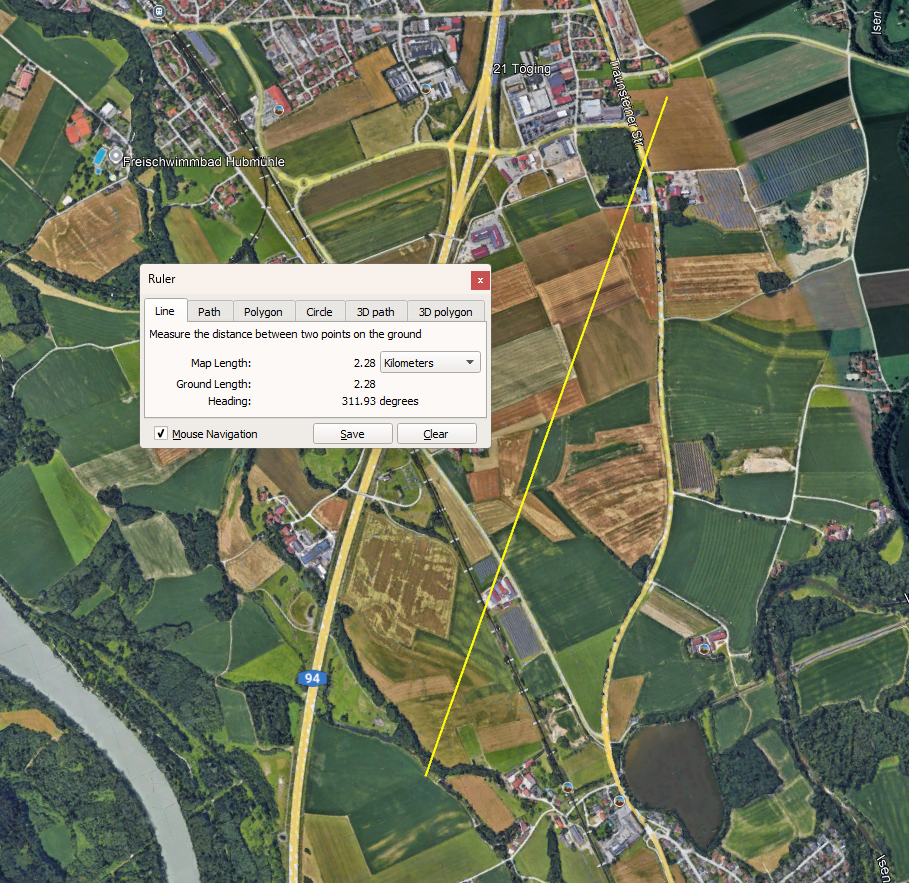Open the photo marker left of 21 Töging
The image size is (909, 883).
coord(426,88)
